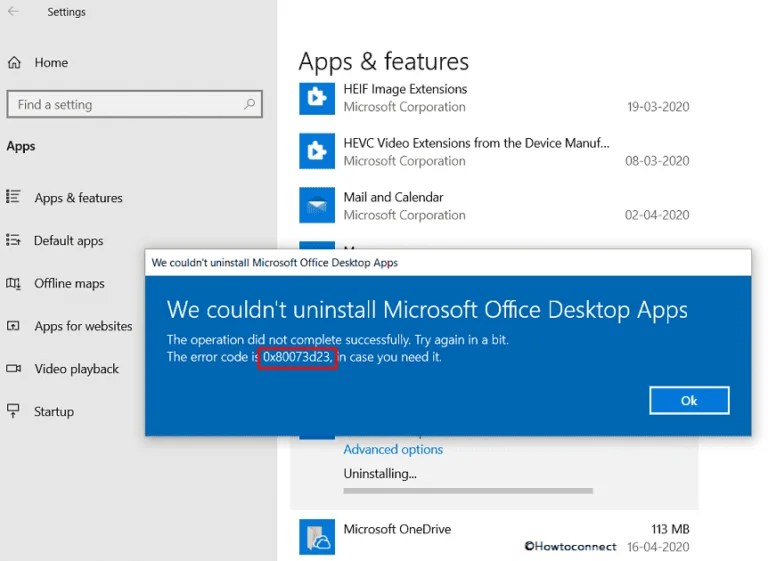Image resolution: width=768 pixels, height=561 pixels.
Task: Select Video playback in sidebar
Action: click(x=76, y=368)
